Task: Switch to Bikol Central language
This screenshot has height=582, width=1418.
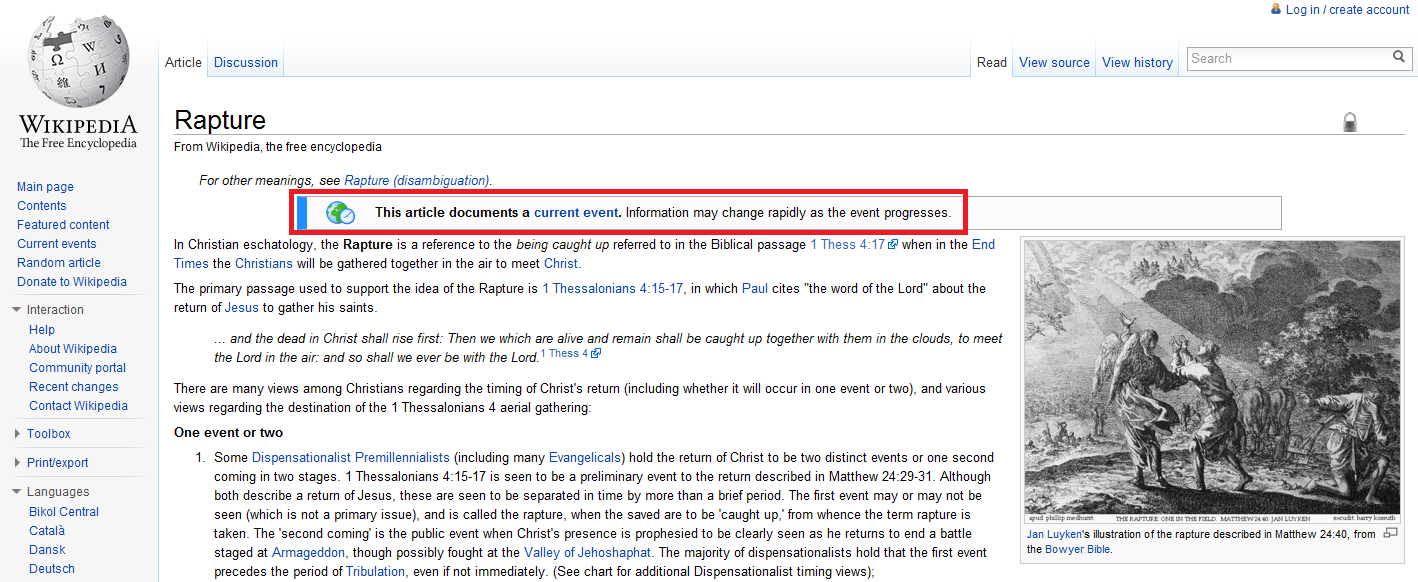Action: pos(64,512)
